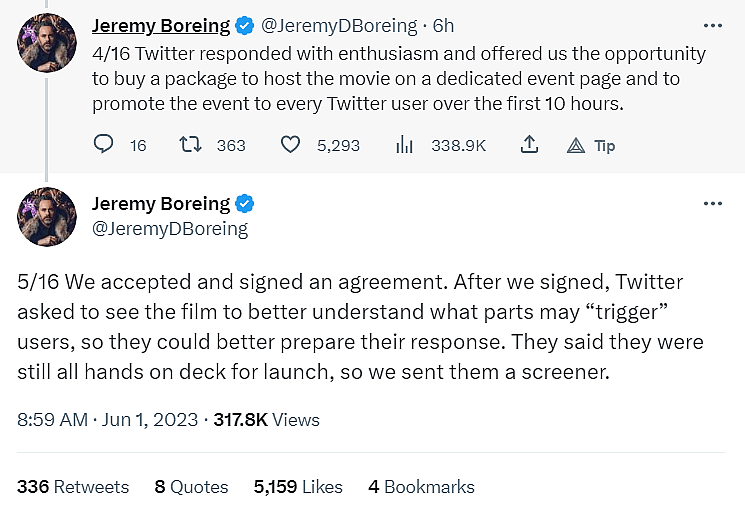The height and width of the screenshot is (516, 745).
Task: Like the 4/16 tweet with heart icon
Action: 290,145
